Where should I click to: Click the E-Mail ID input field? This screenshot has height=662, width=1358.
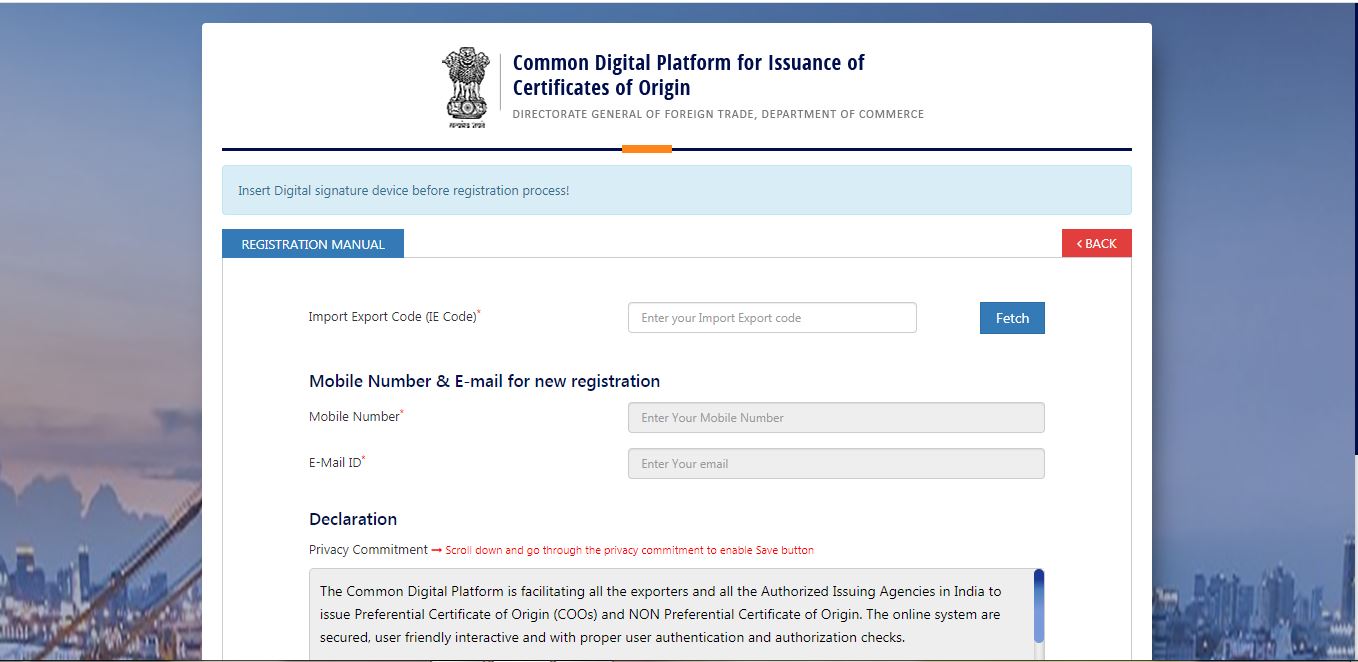[x=835, y=463]
